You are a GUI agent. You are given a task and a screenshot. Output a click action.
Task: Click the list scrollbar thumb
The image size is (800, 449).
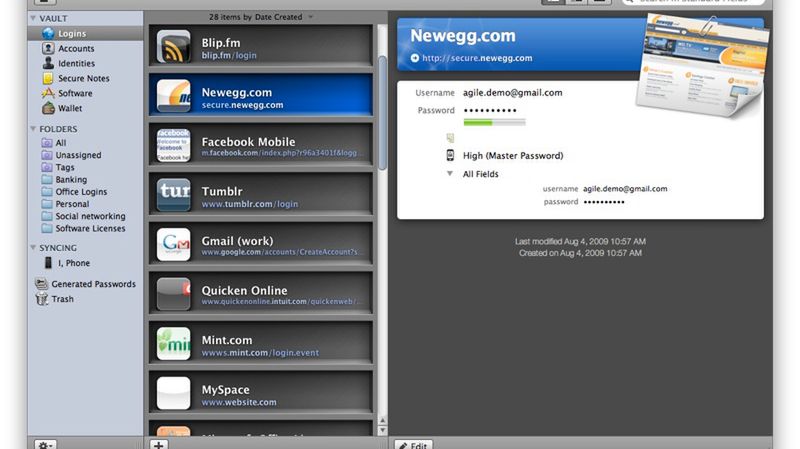(x=383, y=113)
